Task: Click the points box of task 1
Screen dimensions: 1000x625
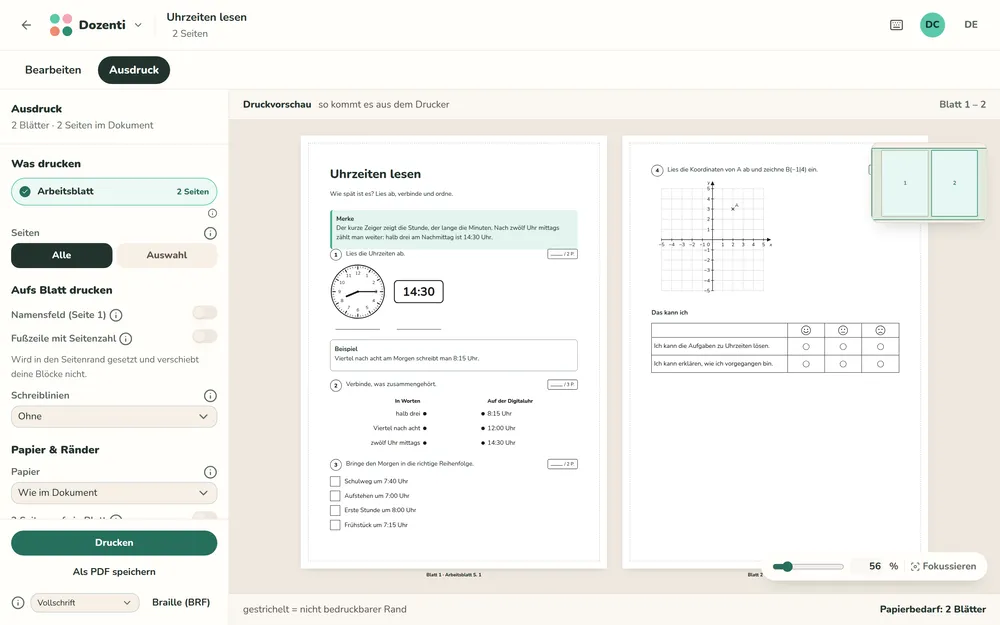Action: [562, 254]
